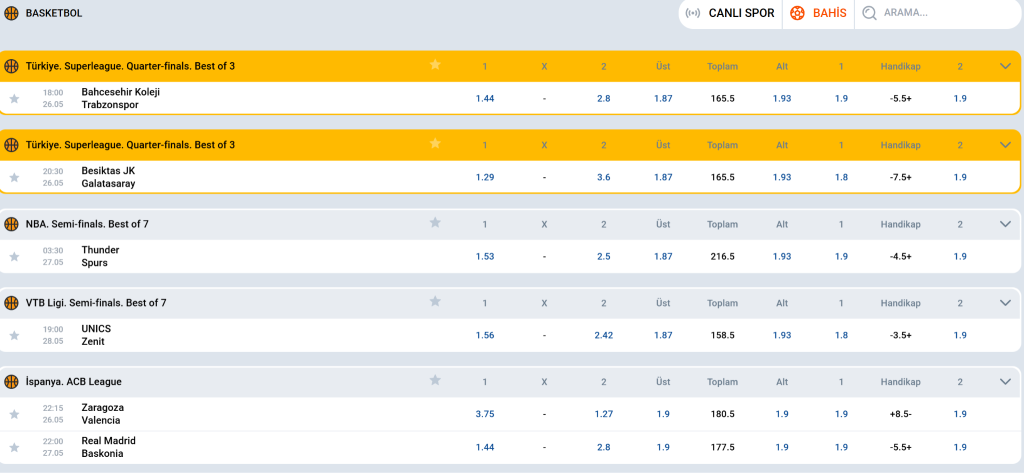
Task: Bet 3.75 on Zaragoza win
Action: pyautogui.click(x=485, y=414)
